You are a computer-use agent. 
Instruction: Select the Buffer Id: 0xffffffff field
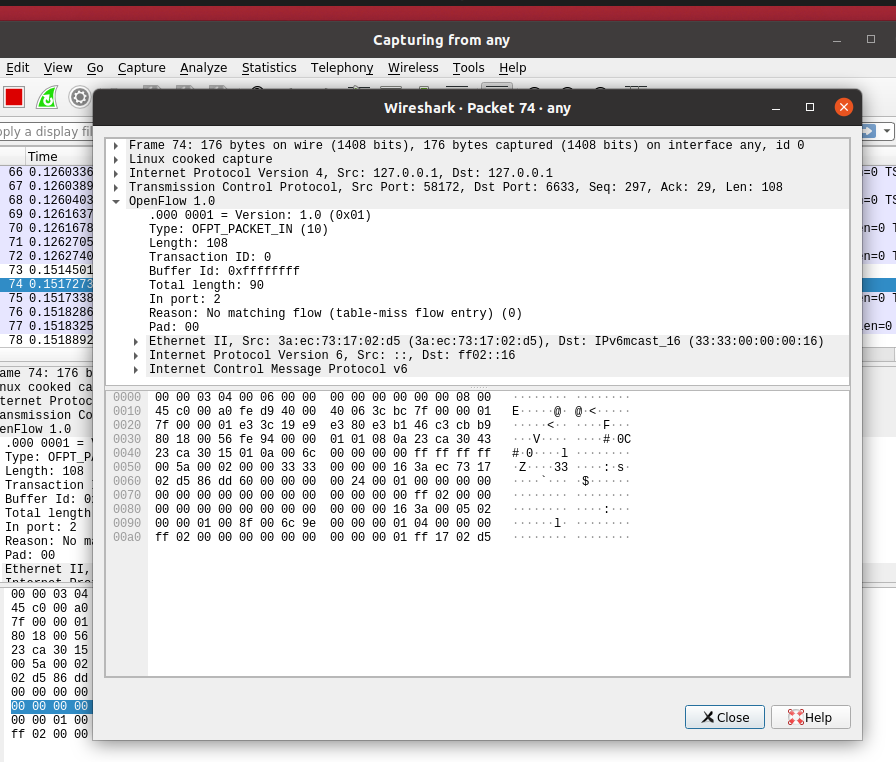pyautogui.click(x=224, y=271)
